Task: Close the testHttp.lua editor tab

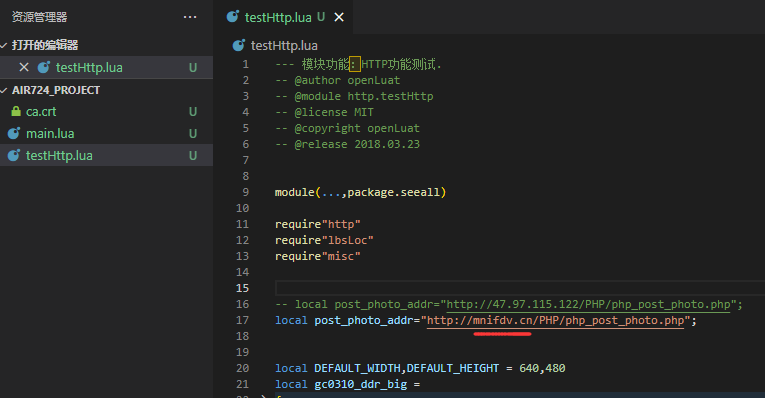Action: pyautogui.click(x=339, y=18)
